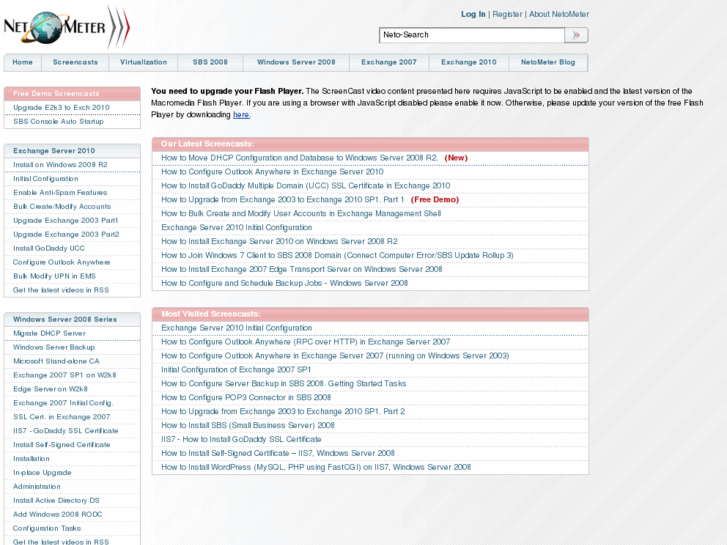Open Migrate DHCP Server sidebar link
The width and height of the screenshot is (727, 545).
(x=49, y=333)
